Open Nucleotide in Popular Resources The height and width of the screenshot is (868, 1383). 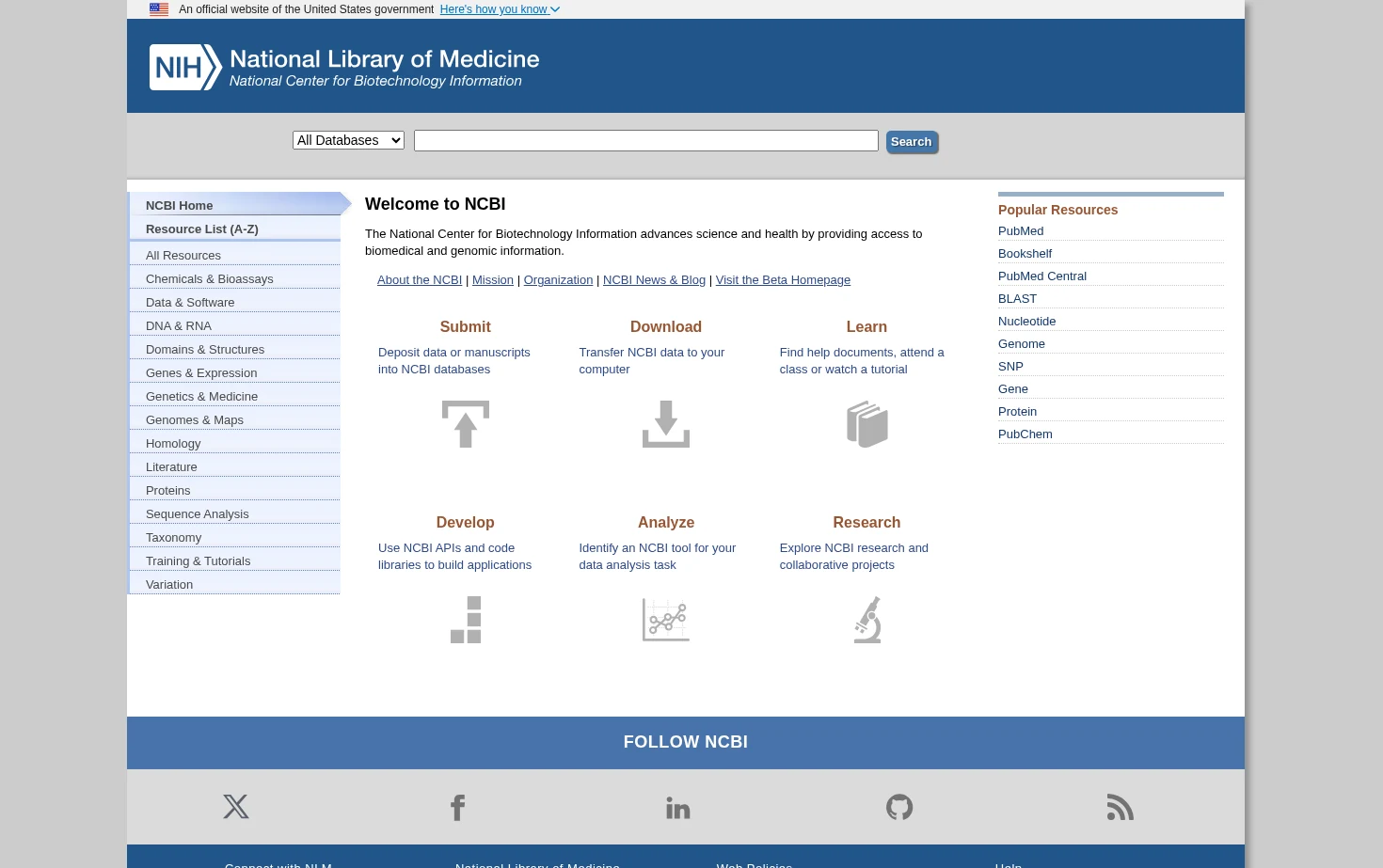(x=1027, y=322)
